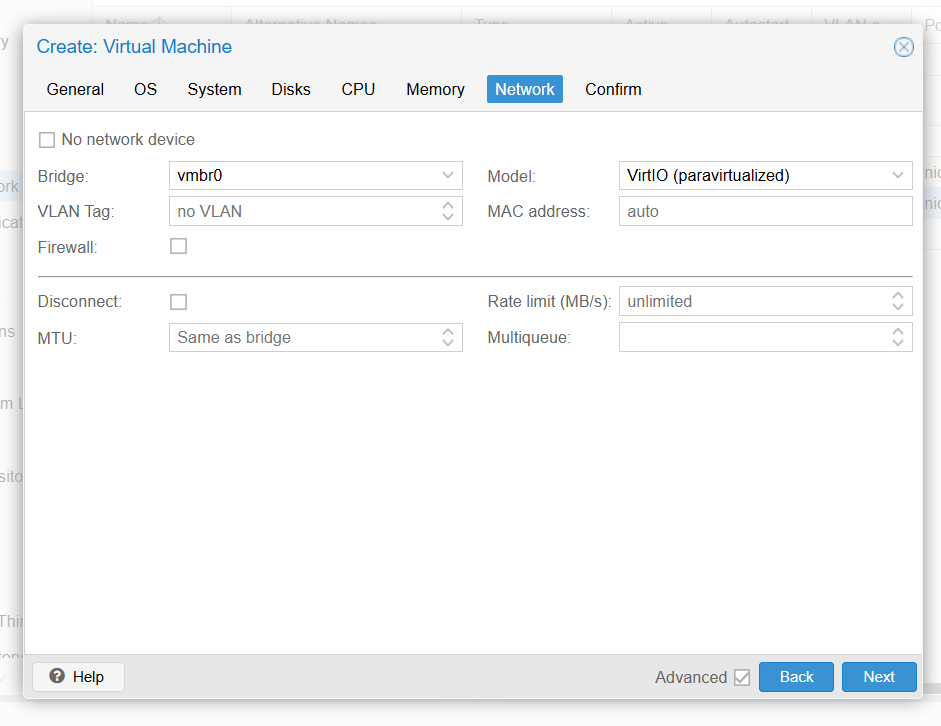Click the Help button
This screenshot has width=941, height=726.
click(78, 677)
